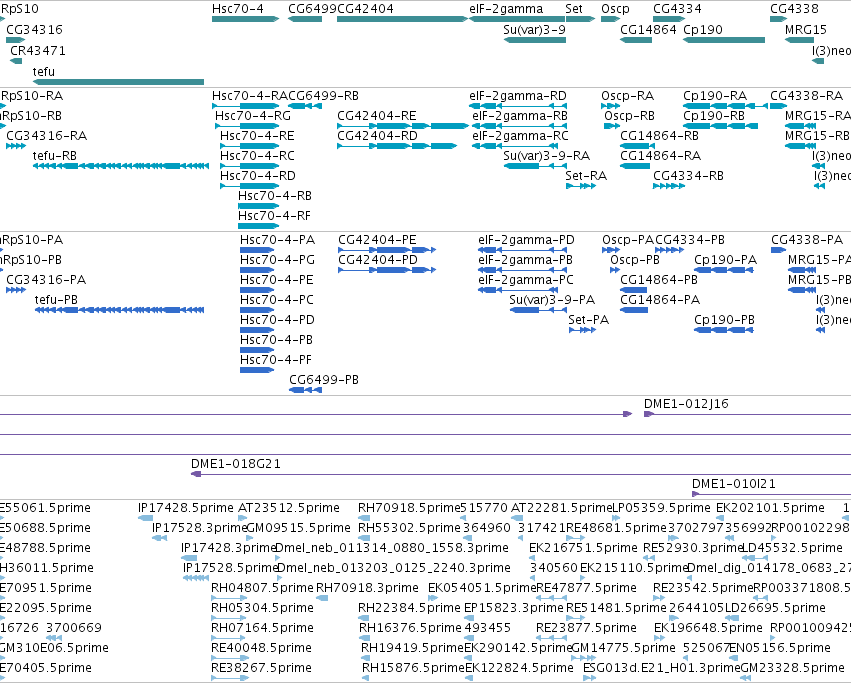Click EST IP17428.5prime

tap(145, 518)
